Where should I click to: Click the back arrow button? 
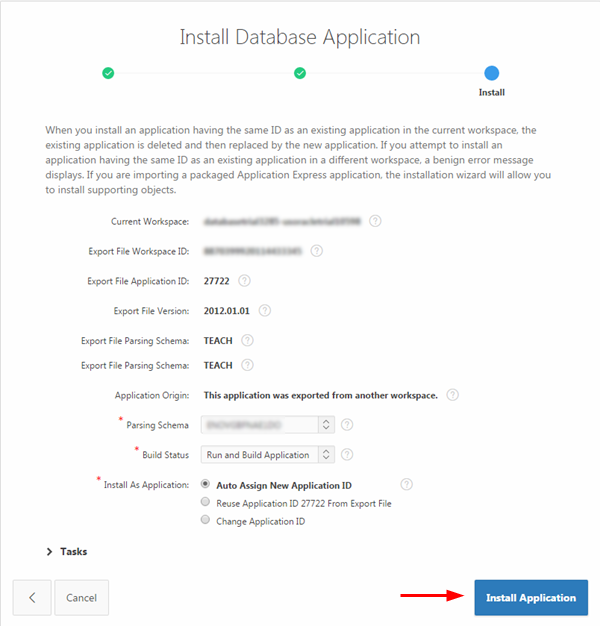[32, 598]
